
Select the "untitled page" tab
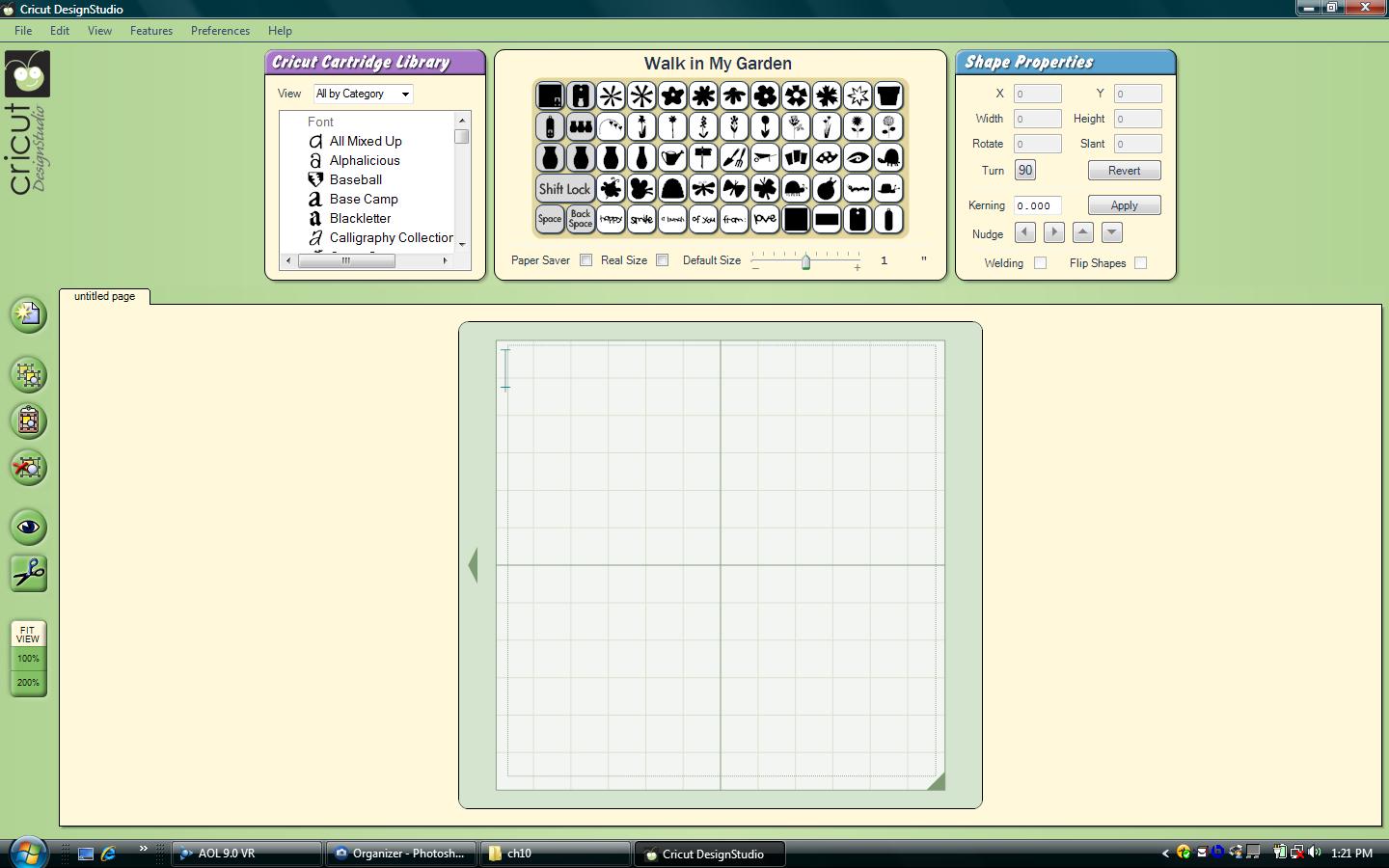tap(104, 296)
